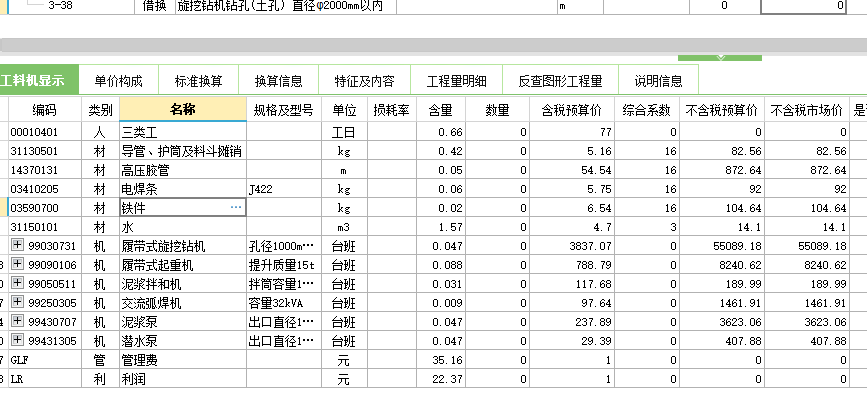Select the GLF code cell
The width and height of the screenshot is (867, 393).
coord(45,360)
